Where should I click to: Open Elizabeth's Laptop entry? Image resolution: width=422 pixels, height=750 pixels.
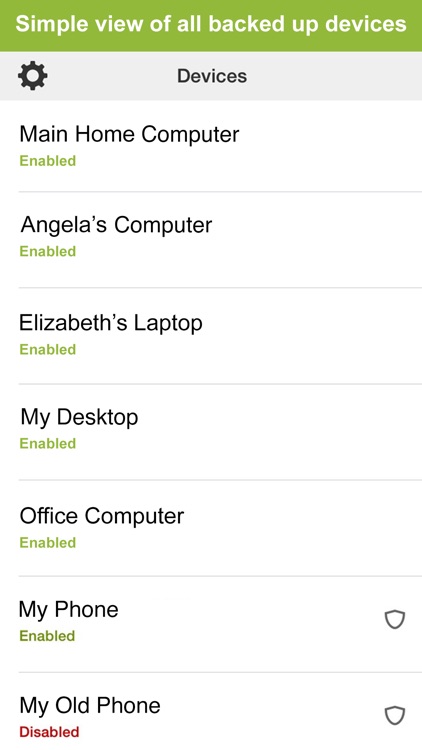[211, 336]
